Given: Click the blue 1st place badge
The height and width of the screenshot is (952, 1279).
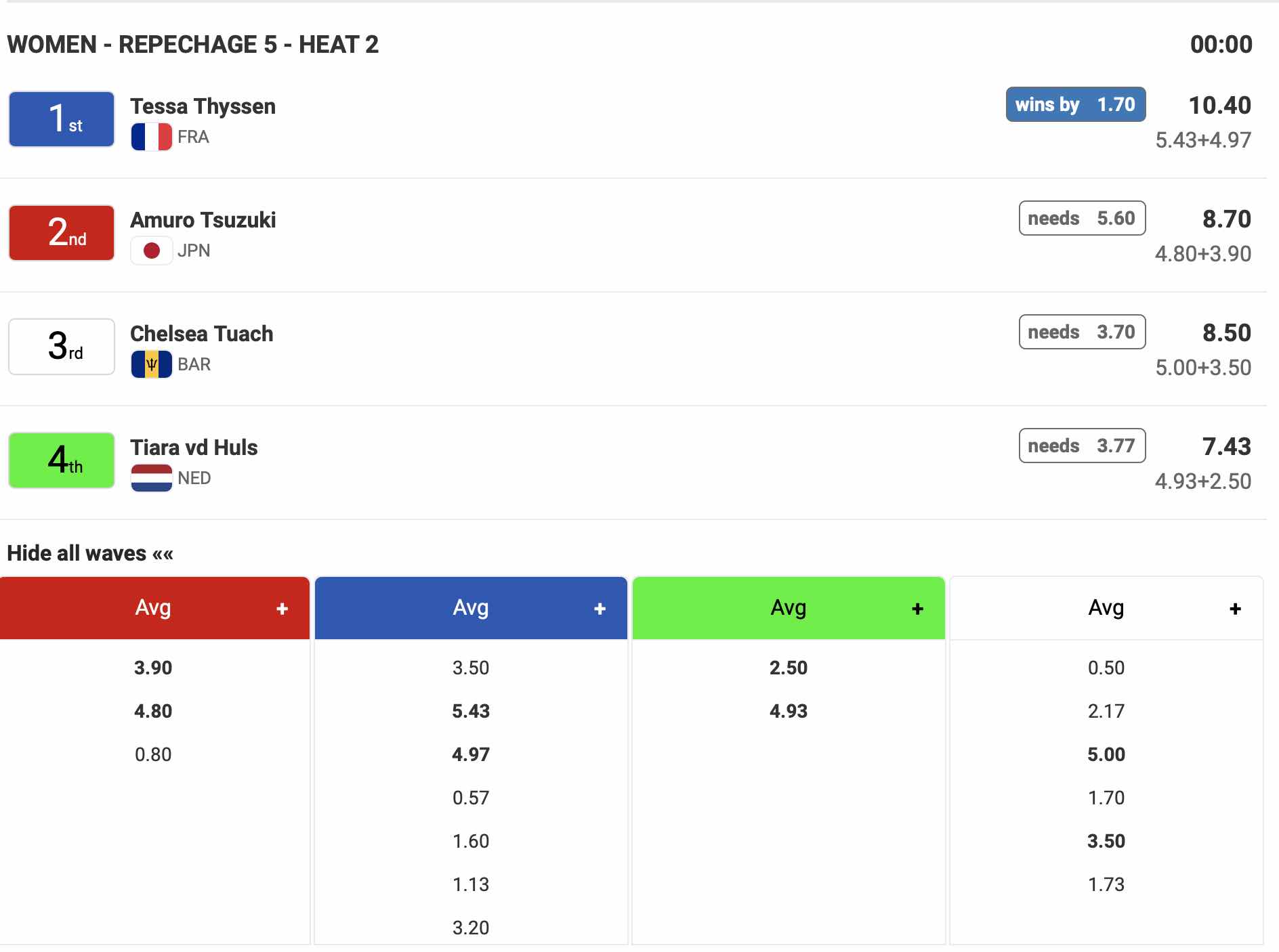Looking at the screenshot, I should pyautogui.click(x=62, y=119).
